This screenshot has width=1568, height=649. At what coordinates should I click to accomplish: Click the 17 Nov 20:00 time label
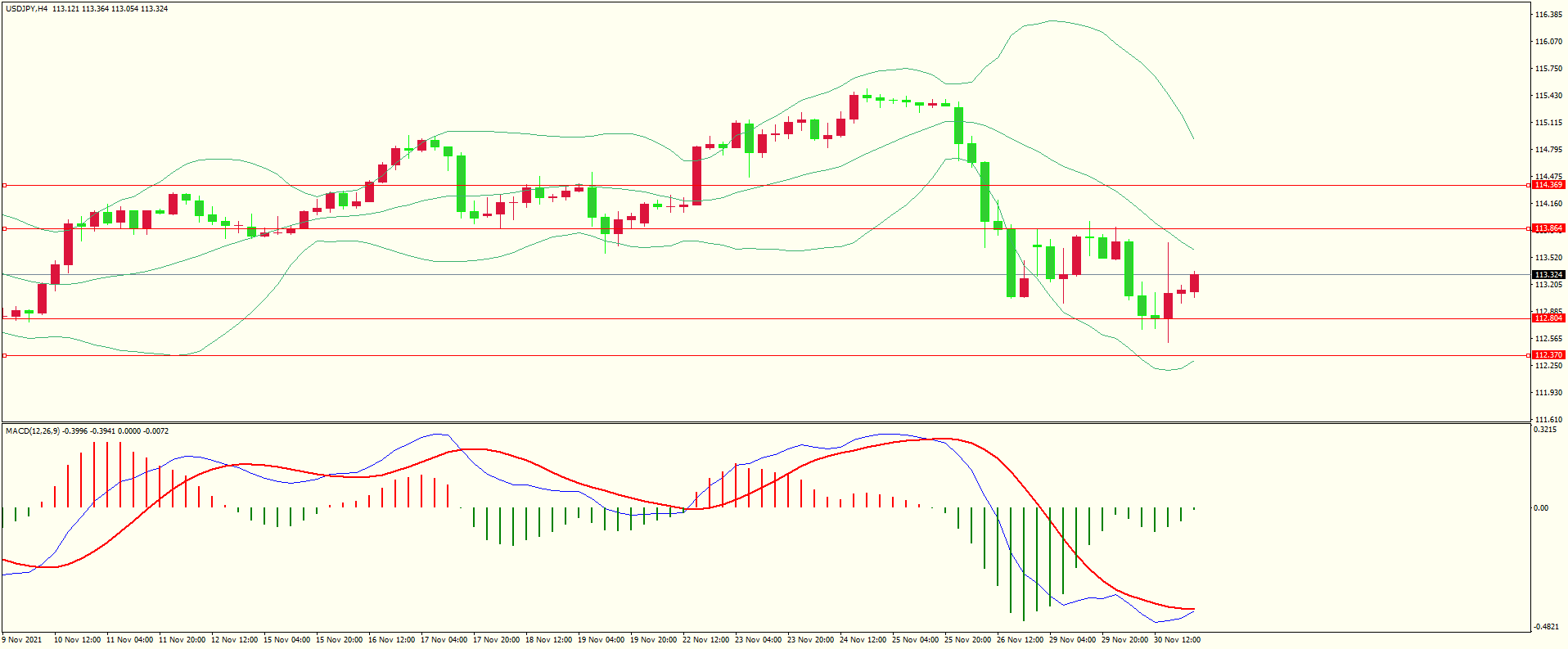coord(497,640)
